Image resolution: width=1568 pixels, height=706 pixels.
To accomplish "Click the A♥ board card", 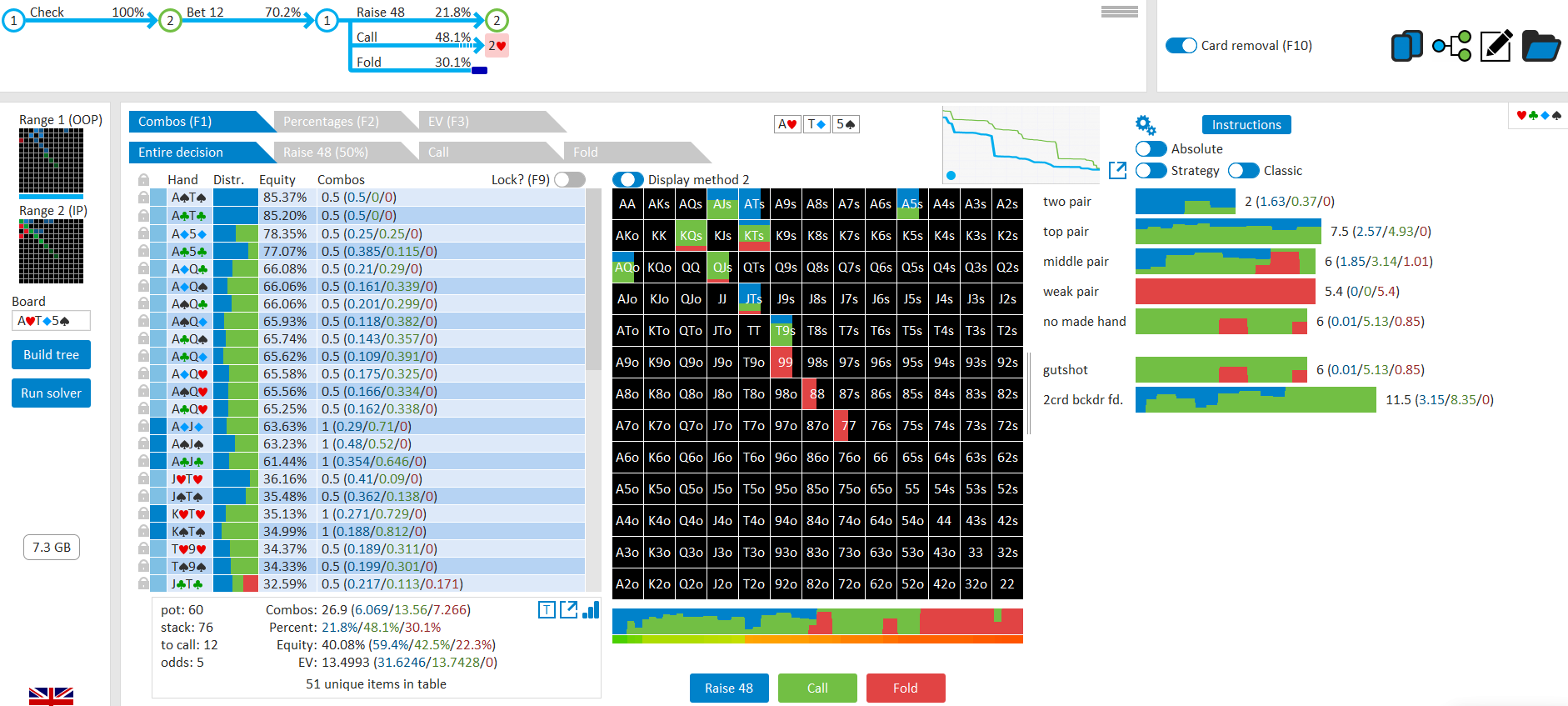I will tap(787, 124).
